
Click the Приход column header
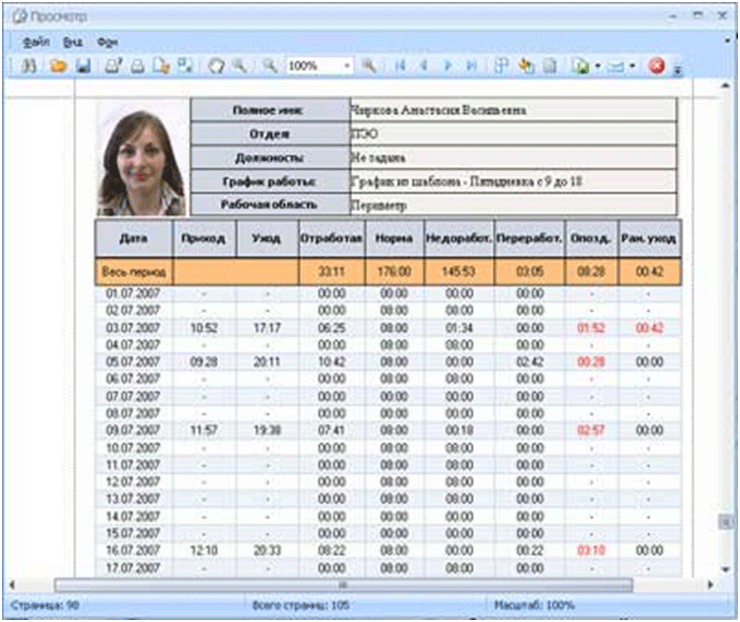[204, 238]
